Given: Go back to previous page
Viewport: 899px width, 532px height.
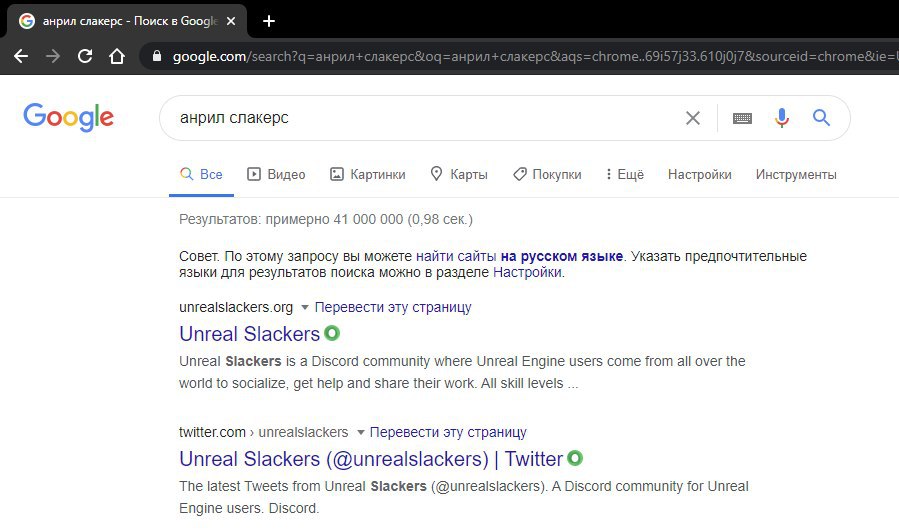Looking at the screenshot, I should 21,56.
